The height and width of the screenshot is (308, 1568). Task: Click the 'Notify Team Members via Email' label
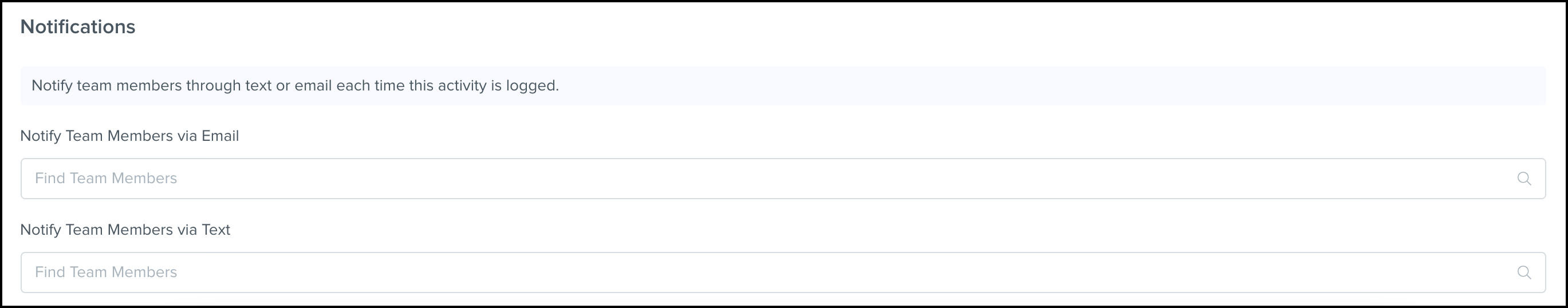pos(129,136)
